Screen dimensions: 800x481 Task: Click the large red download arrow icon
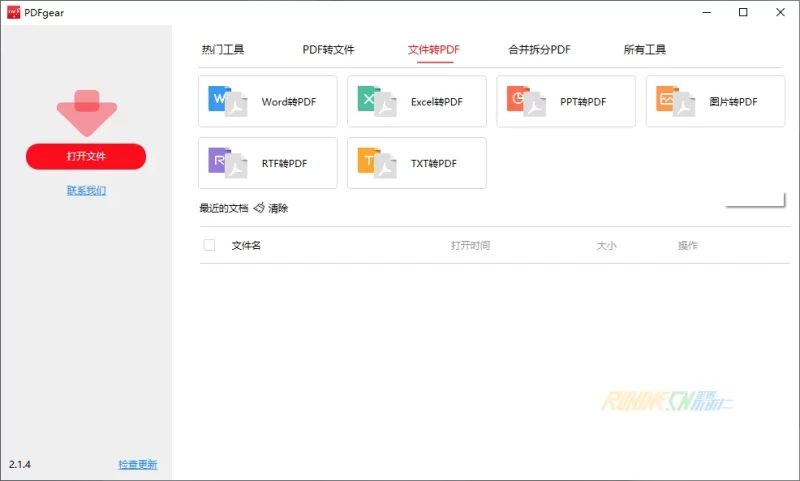click(87, 112)
